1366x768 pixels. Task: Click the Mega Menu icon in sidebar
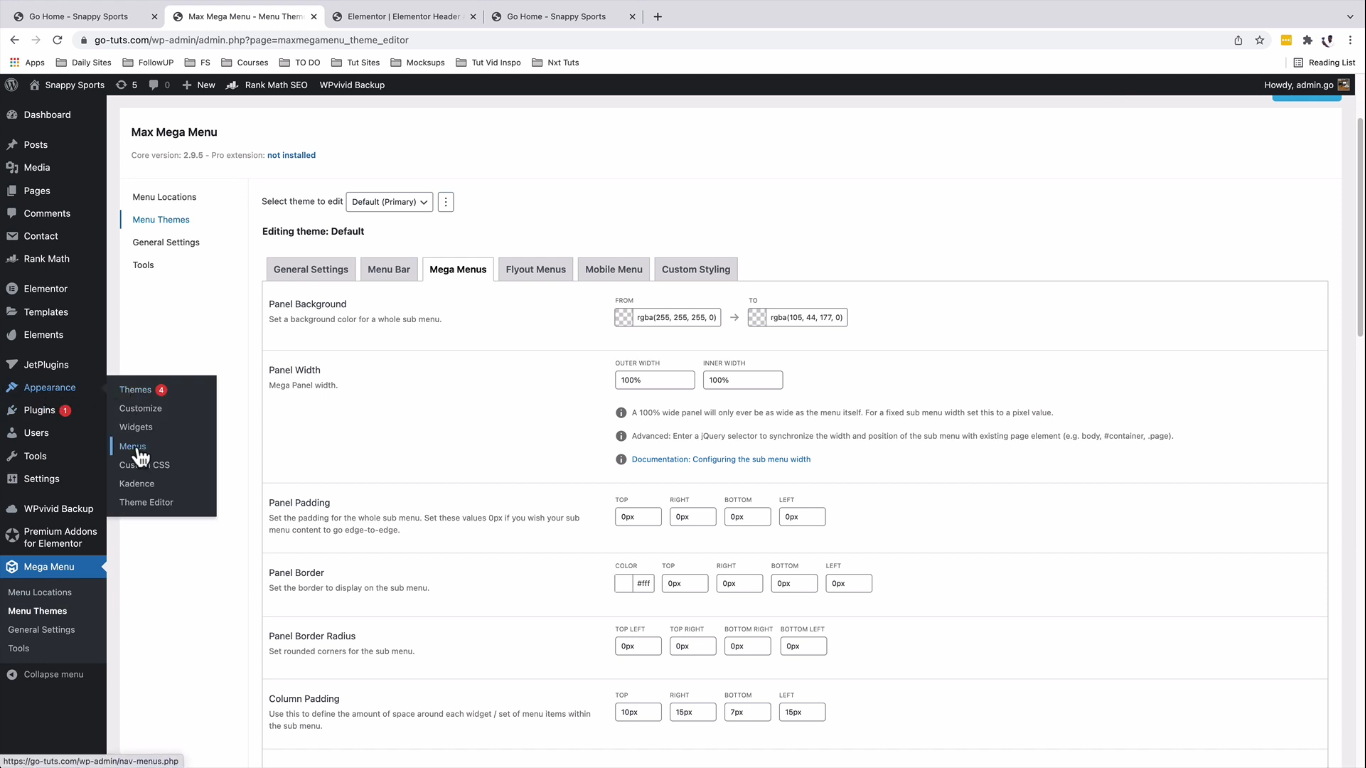pos(12,567)
